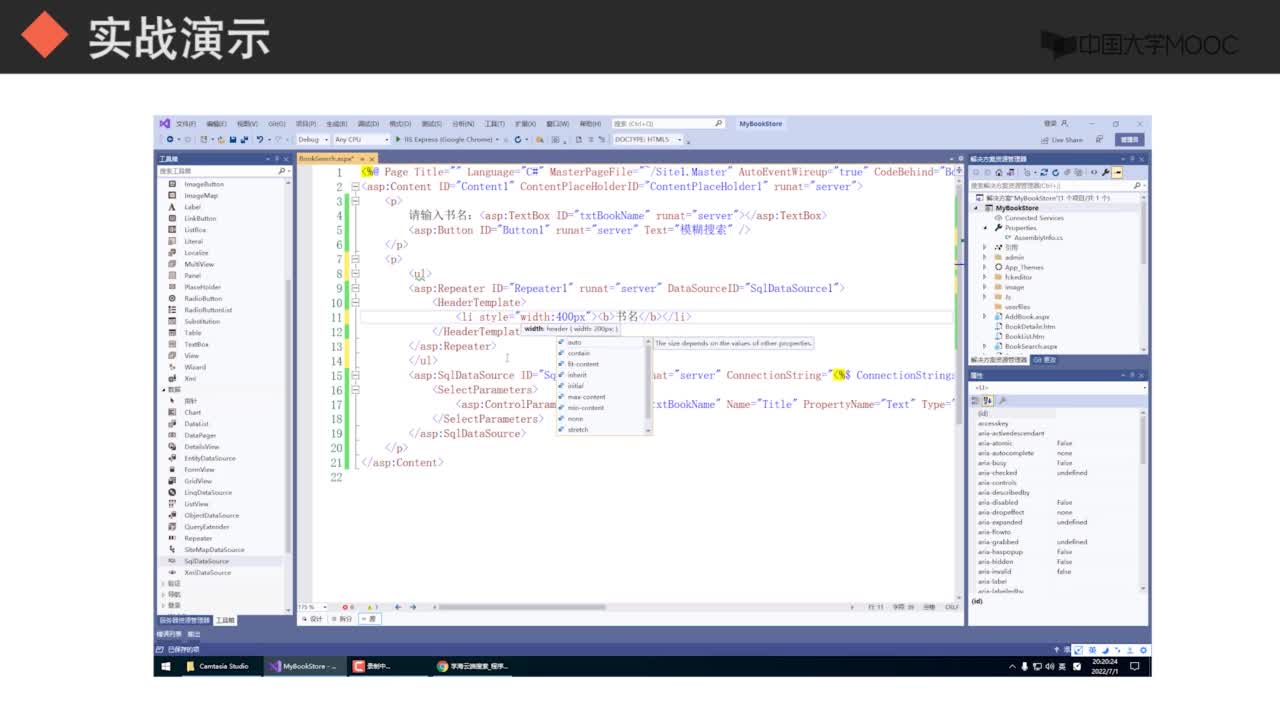The image size is (1280, 720).
Task: Switch to the 设计 design view tab
Action: point(312,619)
